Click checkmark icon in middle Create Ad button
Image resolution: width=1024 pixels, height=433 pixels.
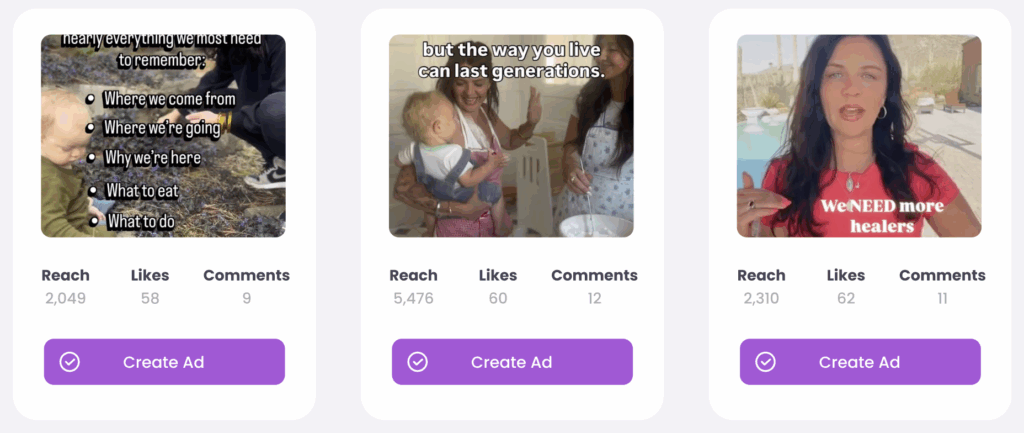pyautogui.click(x=417, y=362)
